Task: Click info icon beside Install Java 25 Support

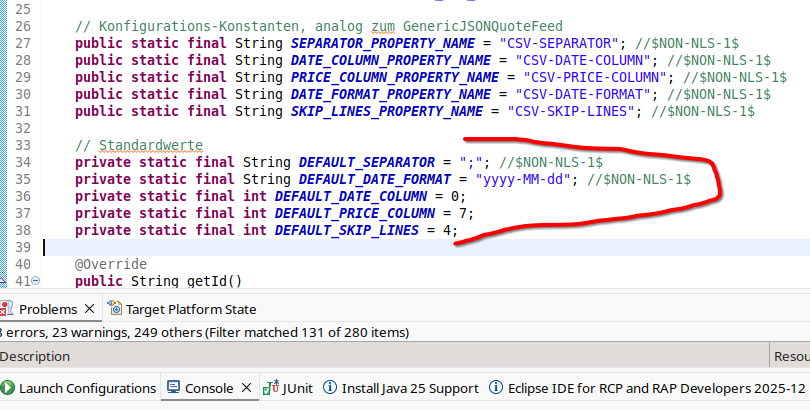Action: click(330, 388)
